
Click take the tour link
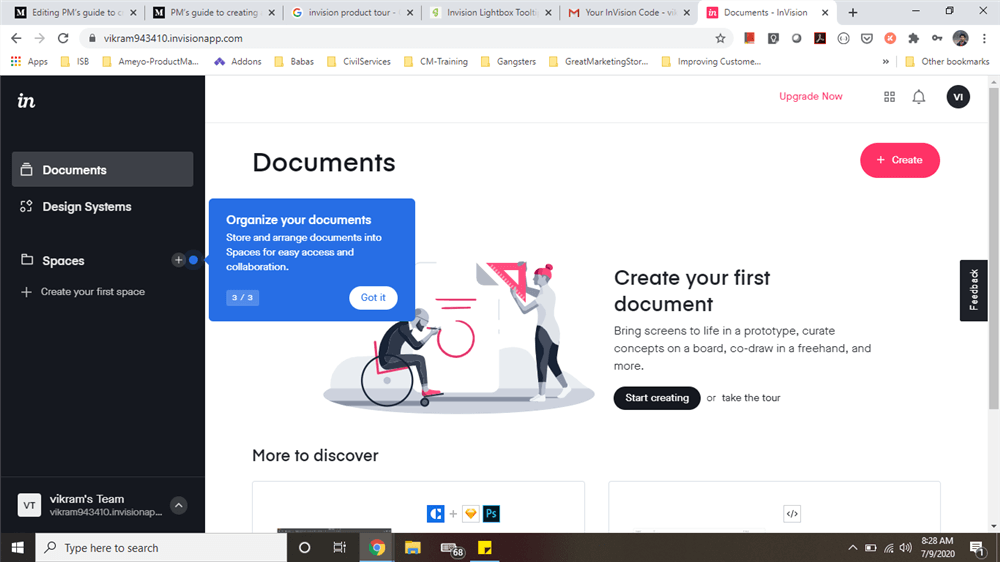click(751, 397)
